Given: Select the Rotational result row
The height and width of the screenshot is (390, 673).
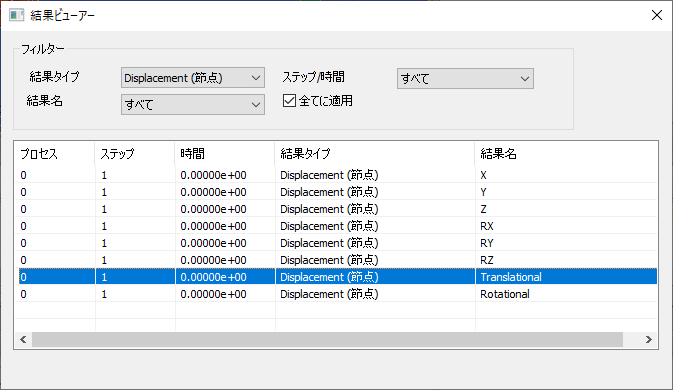Looking at the screenshot, I should coord(336,294).
